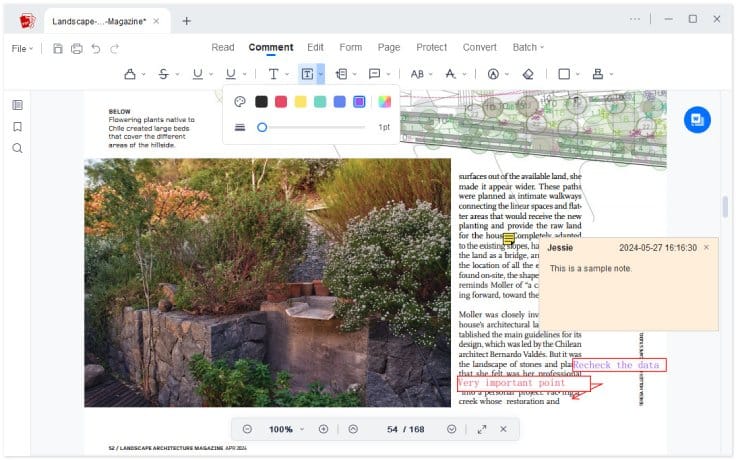Select the eraser tool

pos(528,74)
